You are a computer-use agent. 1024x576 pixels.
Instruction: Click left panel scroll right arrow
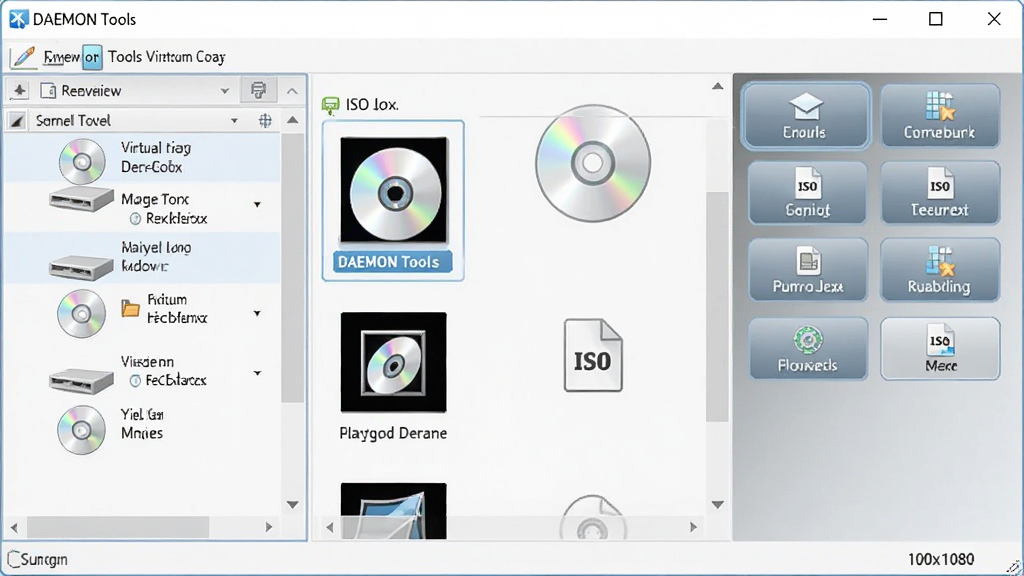coord(268,527)
